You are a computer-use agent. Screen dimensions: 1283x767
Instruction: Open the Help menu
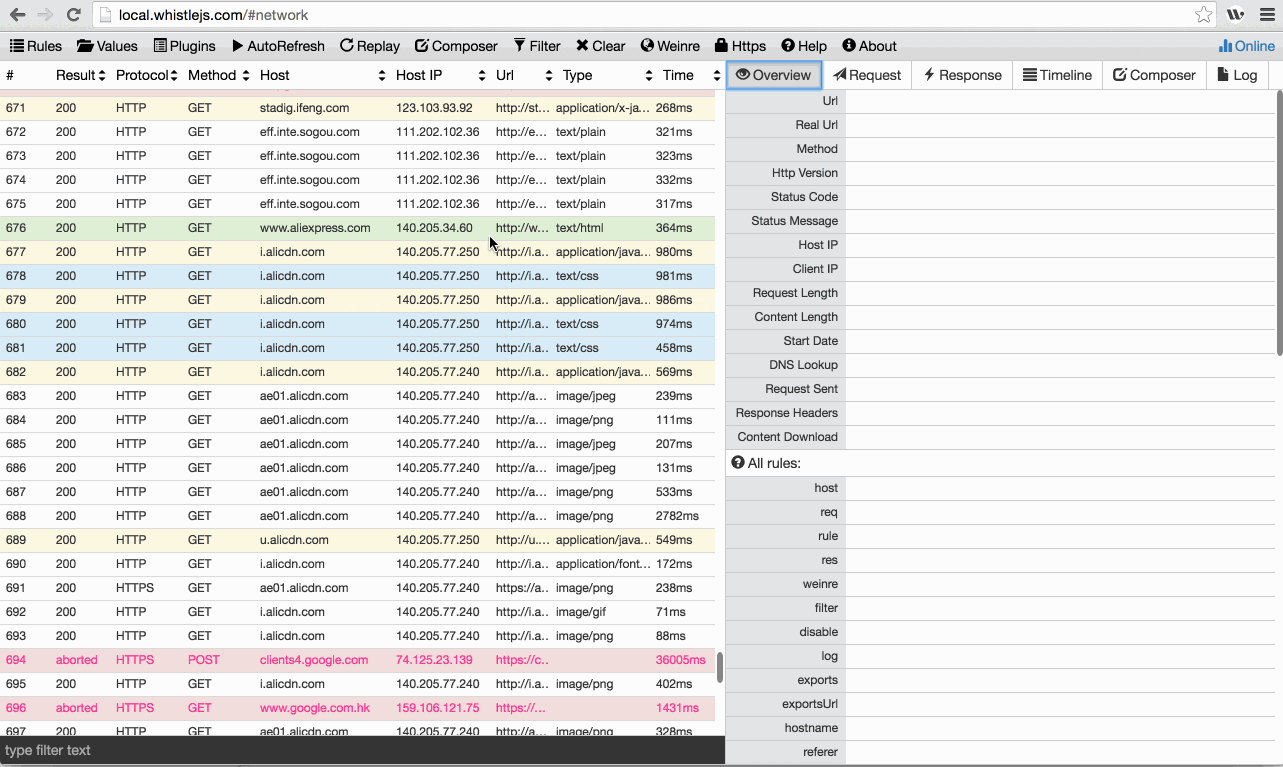(x=804, y=46)
